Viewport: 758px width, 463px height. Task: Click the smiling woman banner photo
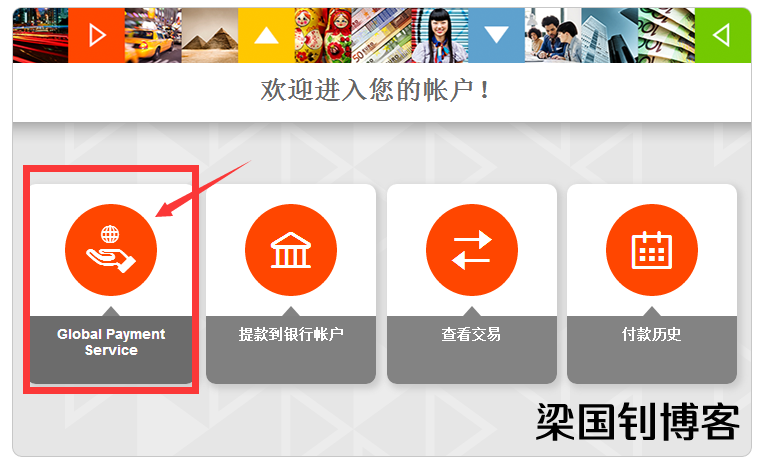click(x=439, y=35)
